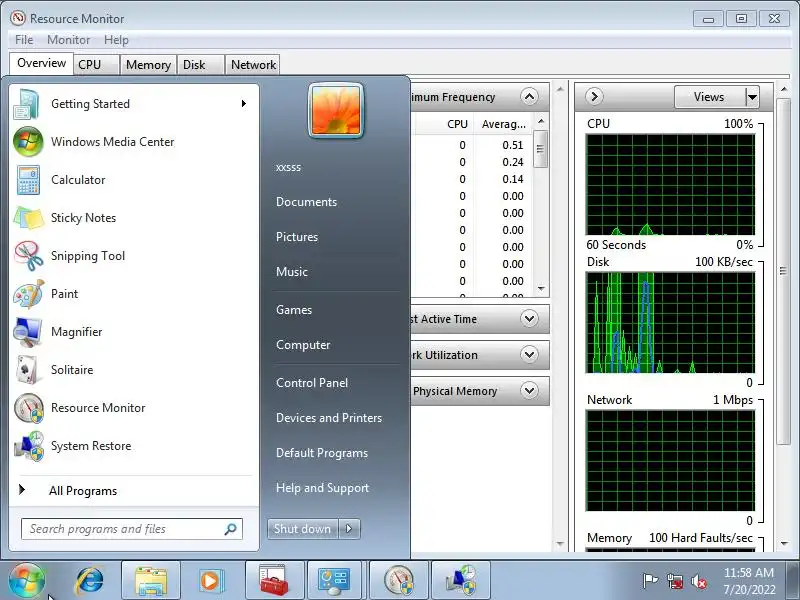Screen dimensions: 800x600
Task: Click the Average CPU column header
Action: (x=503, y=124)
